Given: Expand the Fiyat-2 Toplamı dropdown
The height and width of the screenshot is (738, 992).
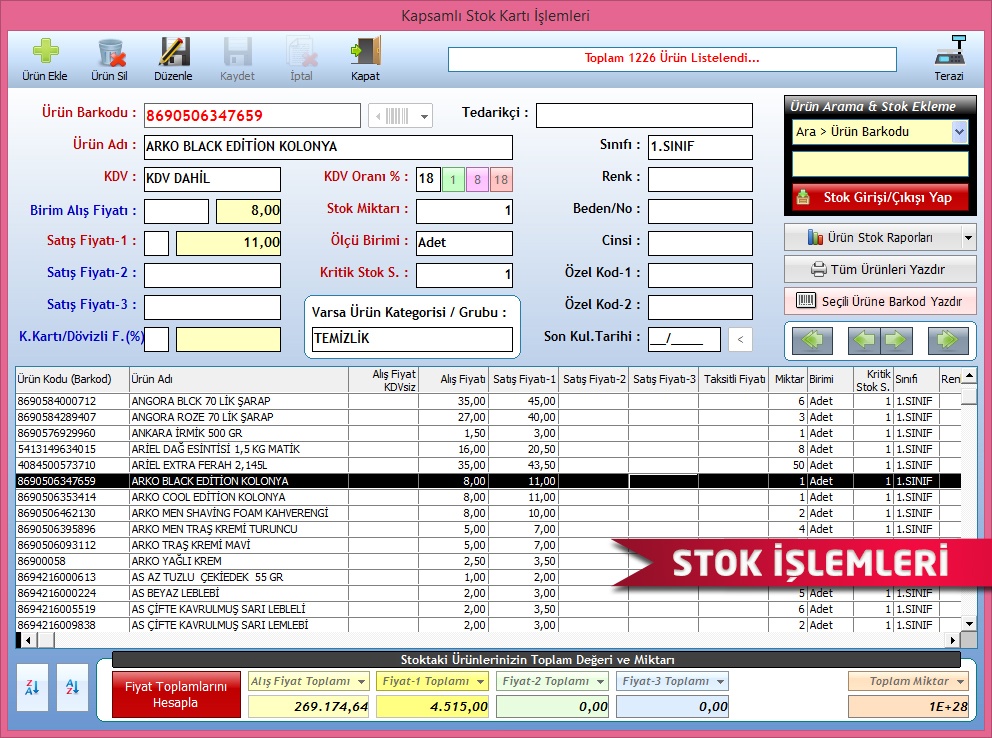Looking at the screenshot, I should tap(600, 682).
